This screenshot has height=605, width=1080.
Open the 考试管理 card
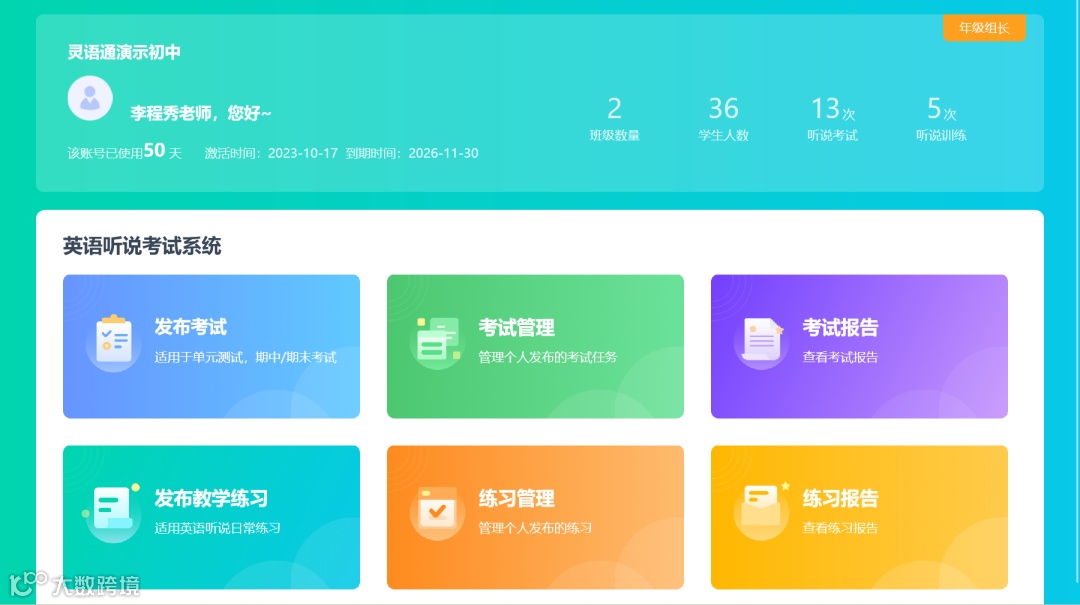point(535,347)
